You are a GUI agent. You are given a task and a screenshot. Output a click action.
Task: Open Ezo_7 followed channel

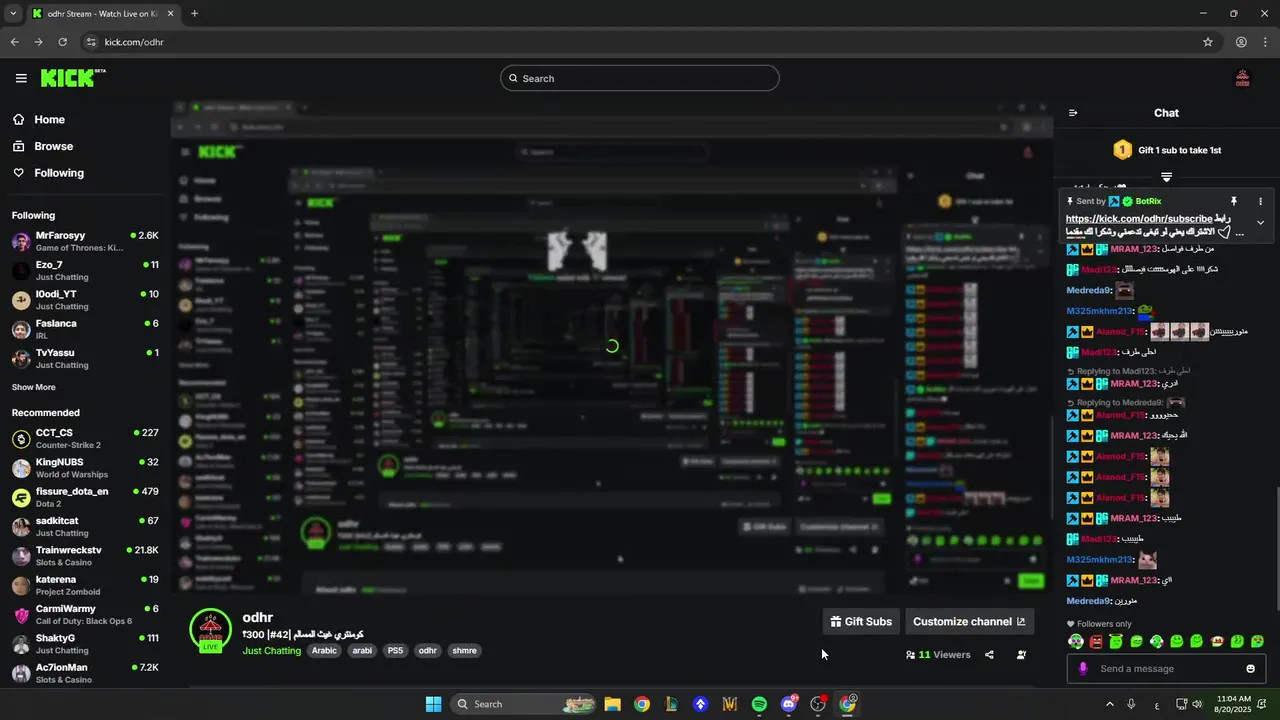pos(85,270)
